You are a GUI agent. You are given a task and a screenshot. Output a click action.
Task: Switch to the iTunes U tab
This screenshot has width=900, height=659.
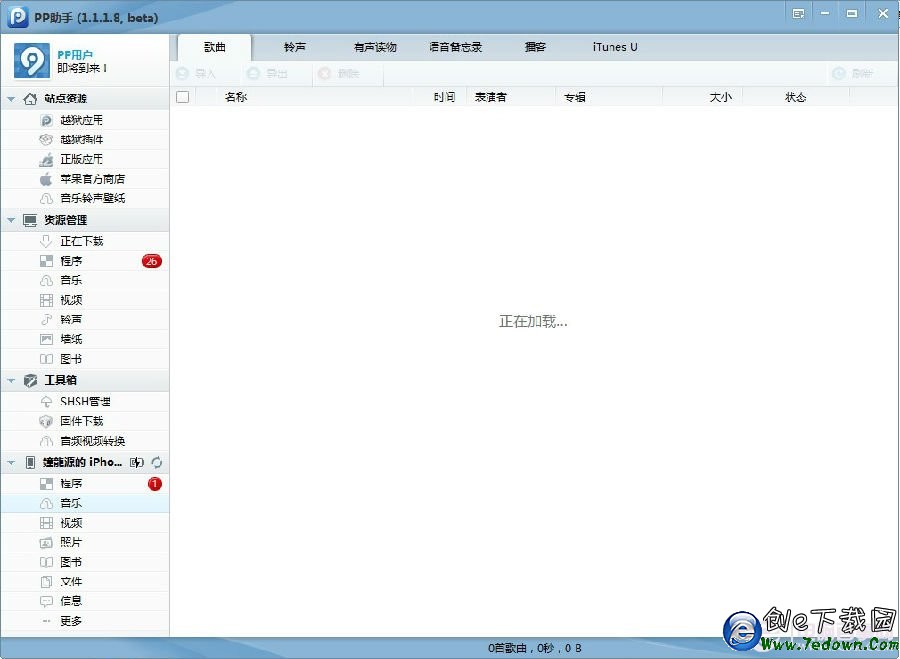coord(614,47)
